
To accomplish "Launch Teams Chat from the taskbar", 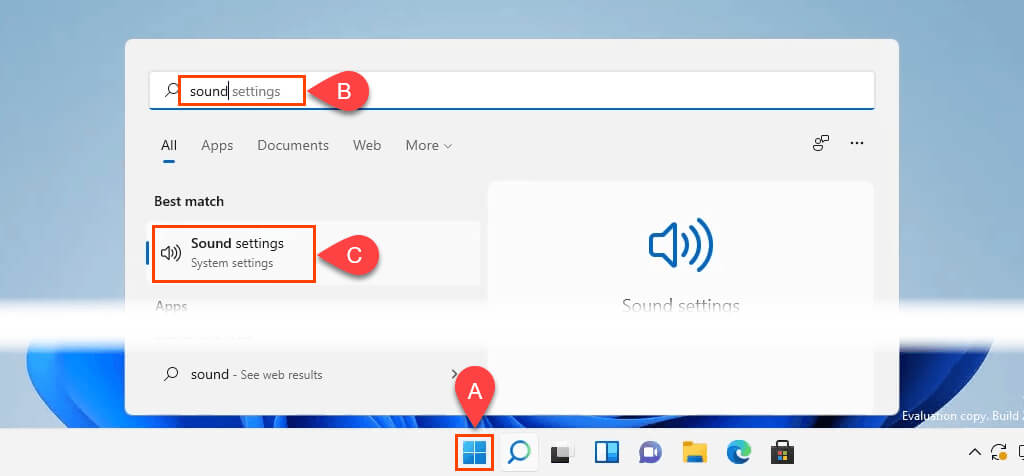I will pyautogui.click(x=650, y=452).
